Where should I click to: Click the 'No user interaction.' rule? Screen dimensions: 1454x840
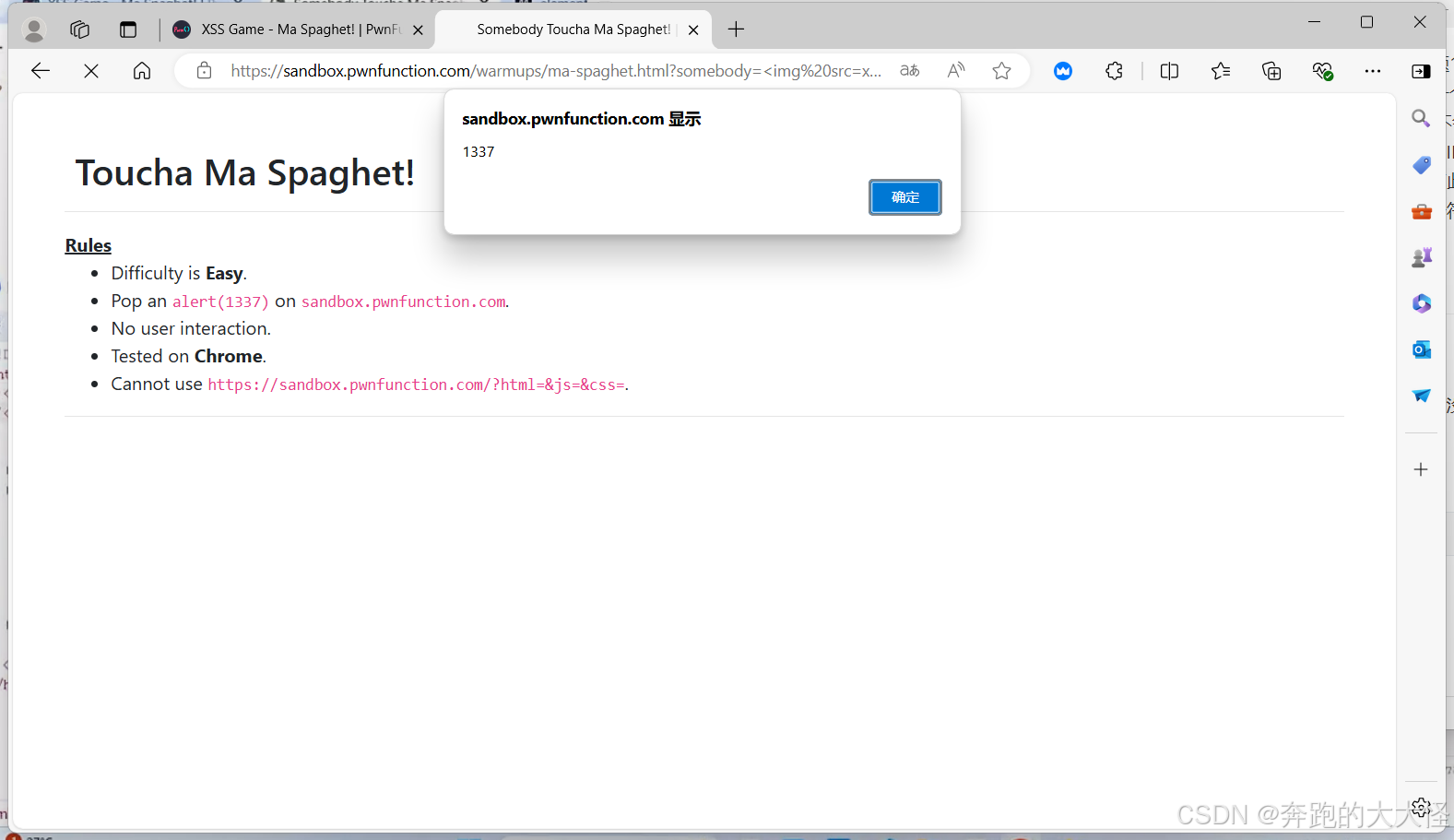191,328
